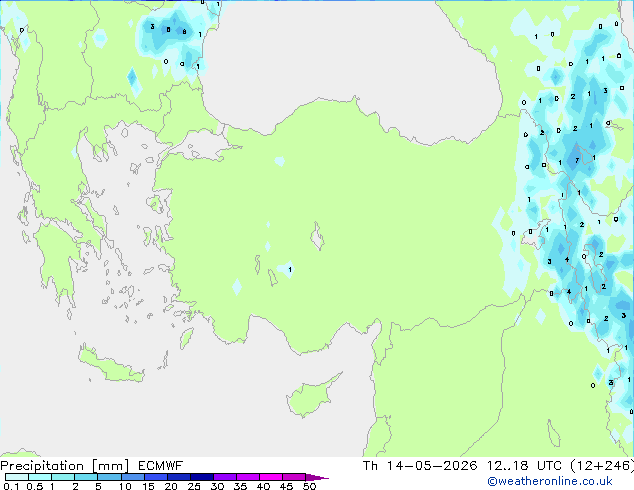634x490 pixels.
Task: Click the legend label '0.1'
Action: click(11, 486)
